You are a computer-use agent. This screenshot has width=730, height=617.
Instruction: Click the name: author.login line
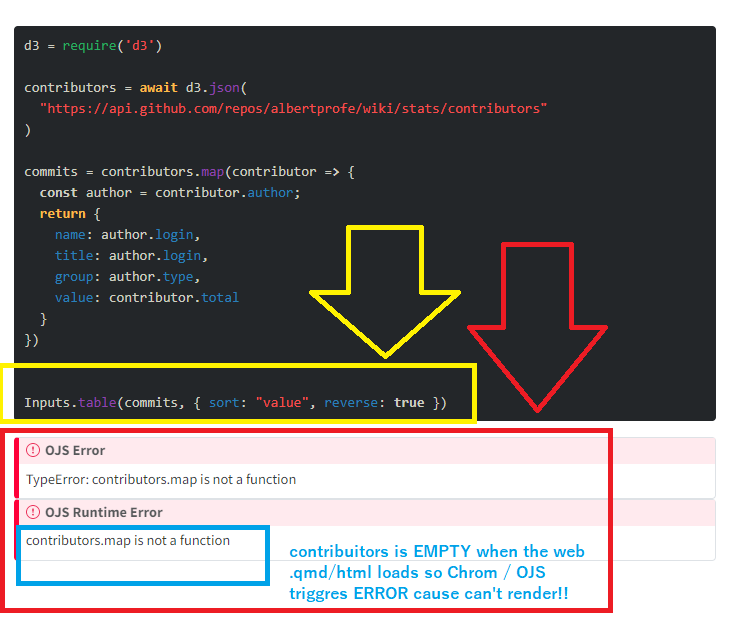[128, 234]
